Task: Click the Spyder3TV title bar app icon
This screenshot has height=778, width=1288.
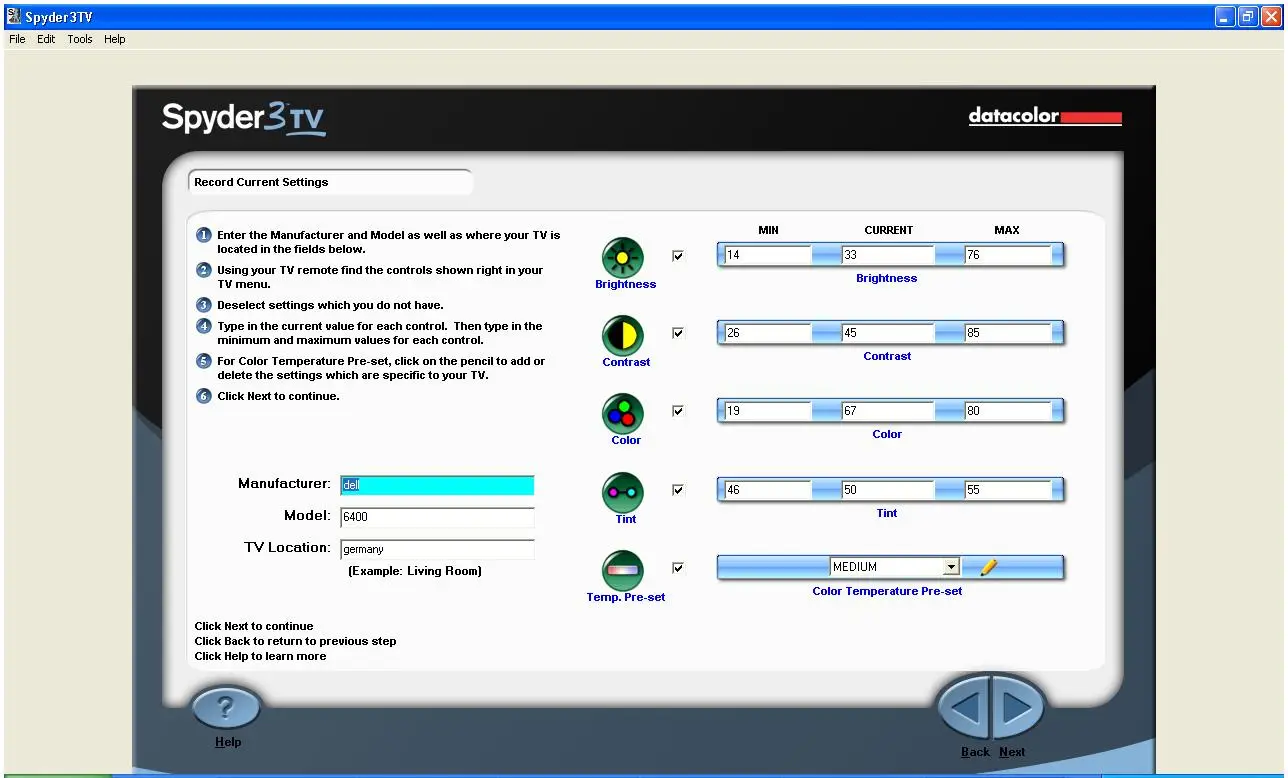Action: click(14, 16)
